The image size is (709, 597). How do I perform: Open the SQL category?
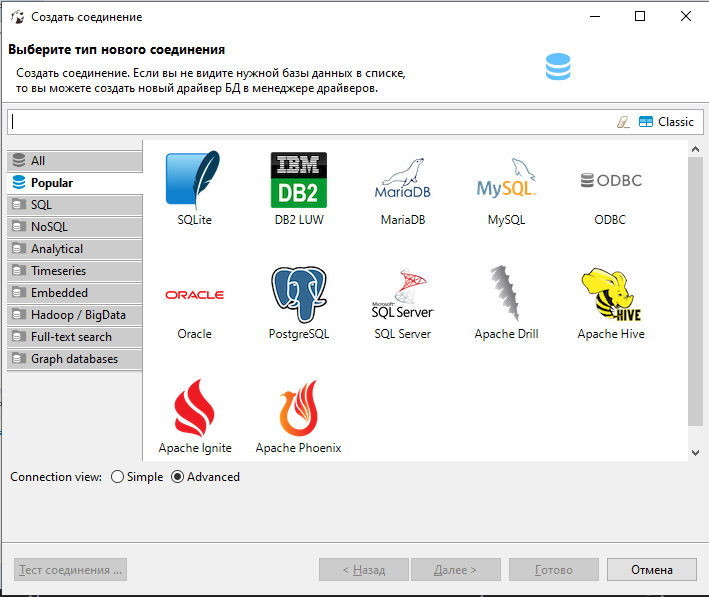[x=75, y=205]
